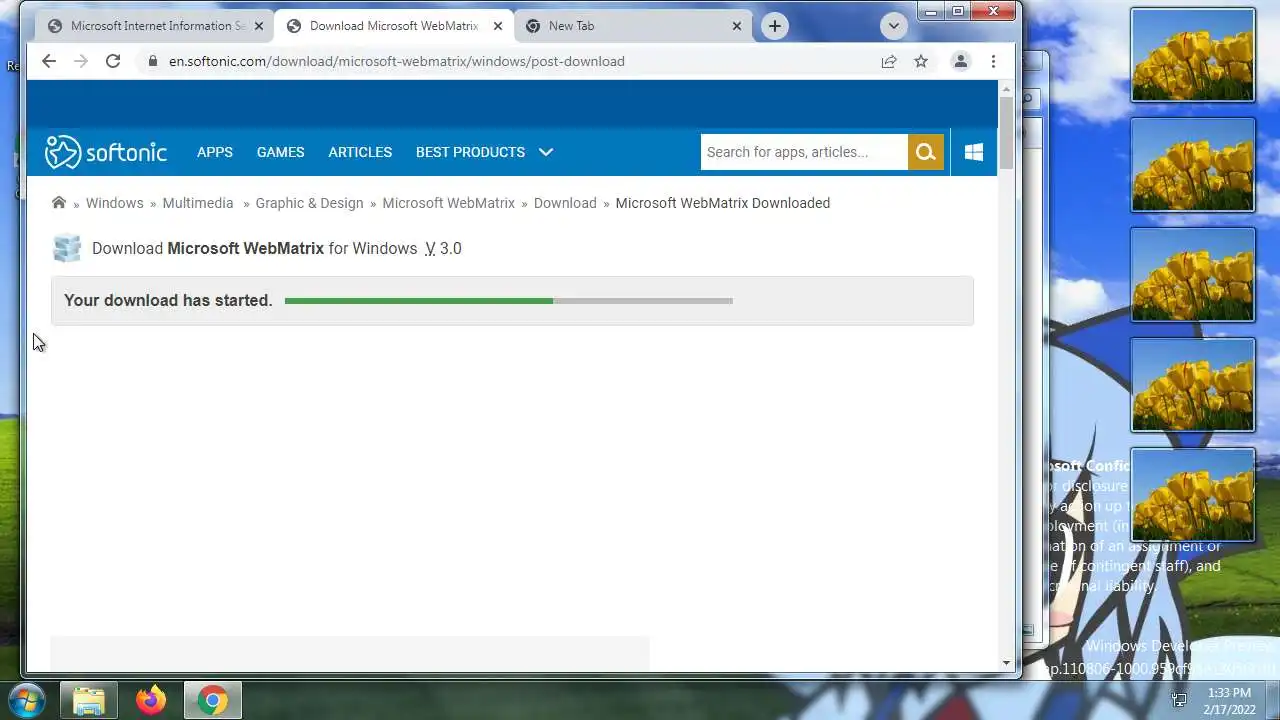1280x720 pixels.
Task: Click the Chrome taskbar icon
Action: [212, 700]
